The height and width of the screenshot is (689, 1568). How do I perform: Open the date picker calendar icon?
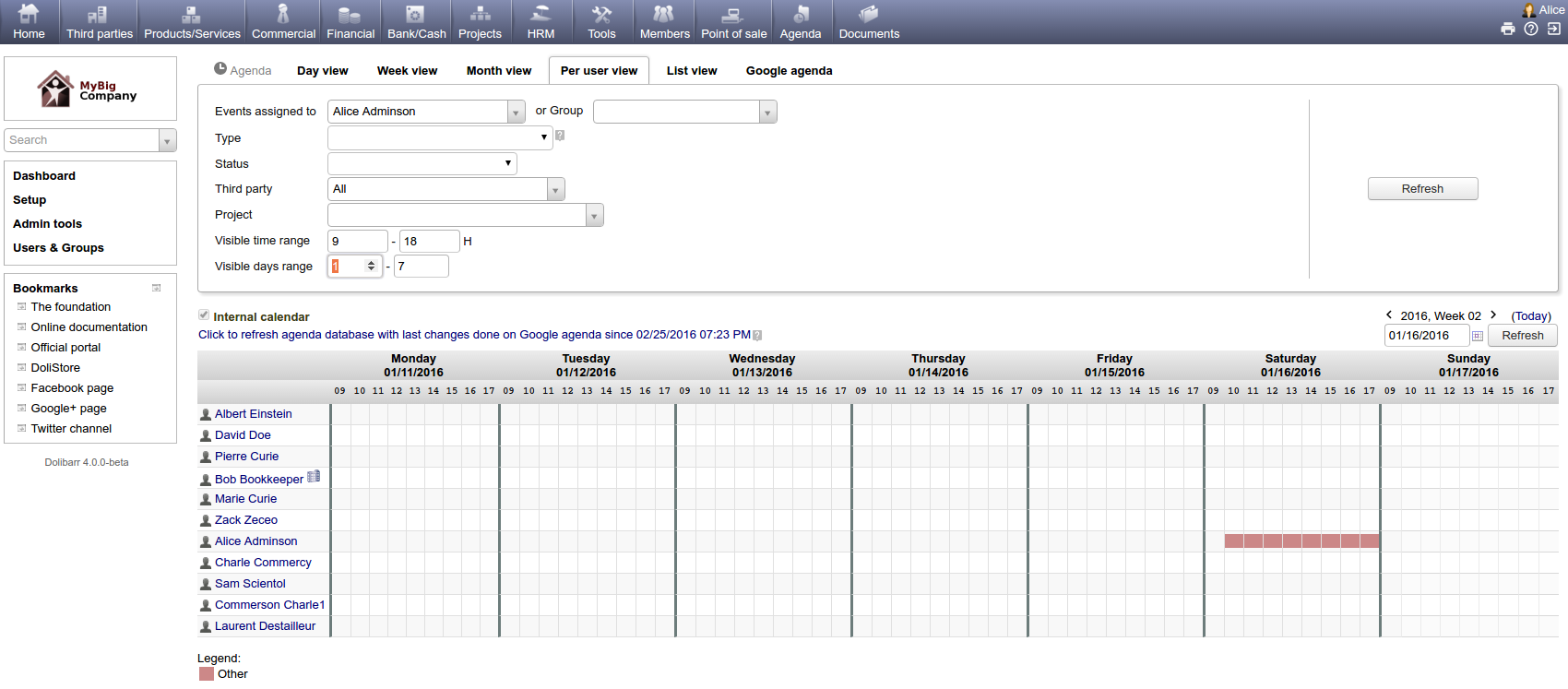click(x=1477, y=336)
